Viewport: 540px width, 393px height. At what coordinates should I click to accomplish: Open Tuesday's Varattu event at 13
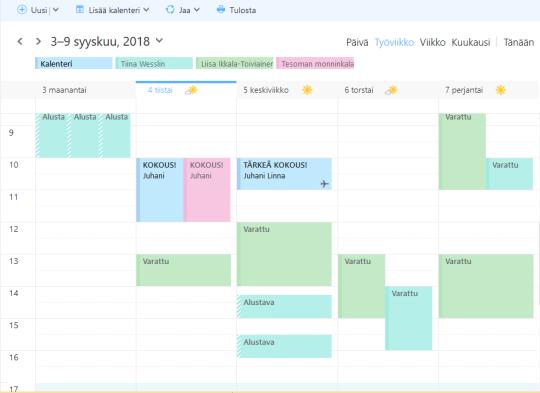184,270
